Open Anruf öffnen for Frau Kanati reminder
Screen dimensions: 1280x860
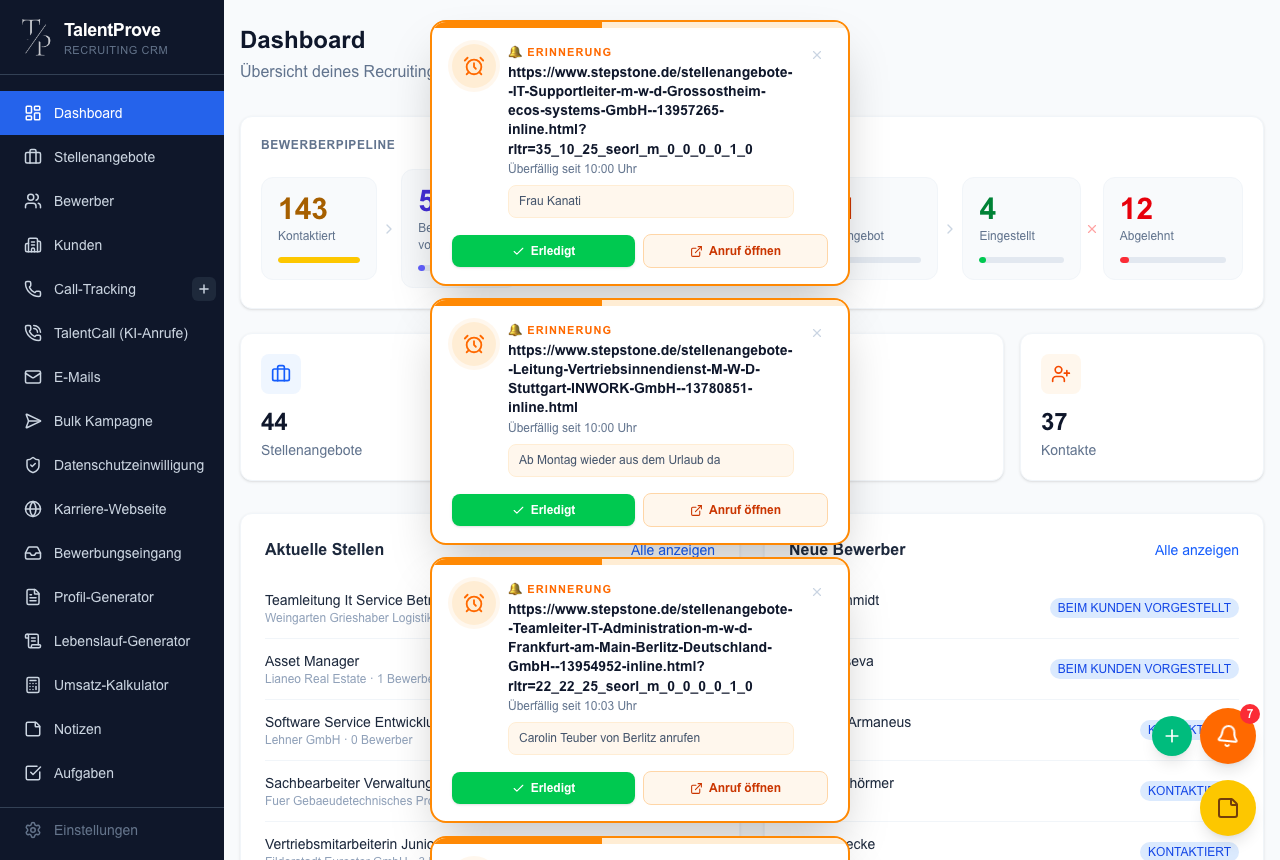tap(735, 251)
